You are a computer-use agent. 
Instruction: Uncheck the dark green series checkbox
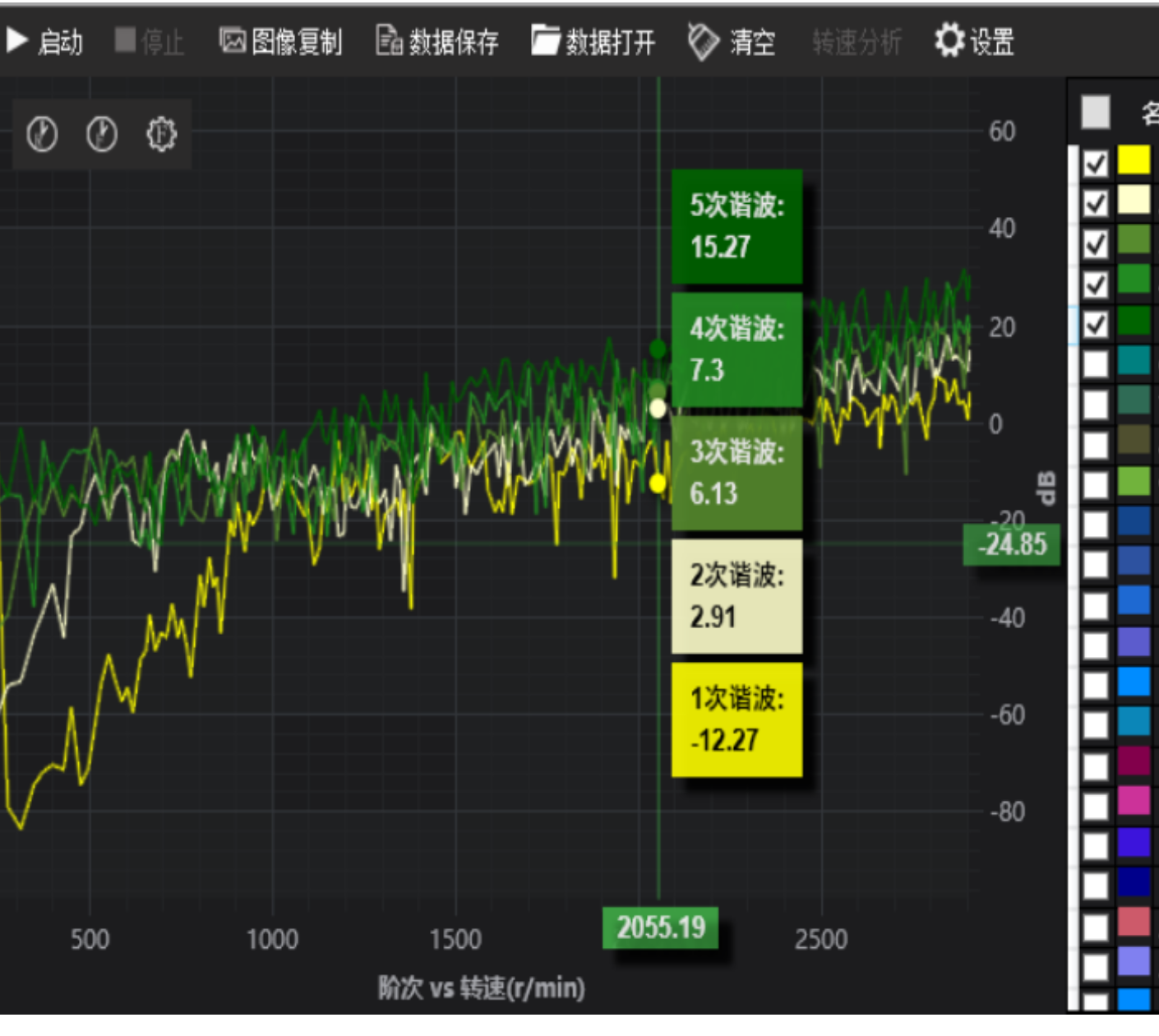click(x=1096, y=325)
